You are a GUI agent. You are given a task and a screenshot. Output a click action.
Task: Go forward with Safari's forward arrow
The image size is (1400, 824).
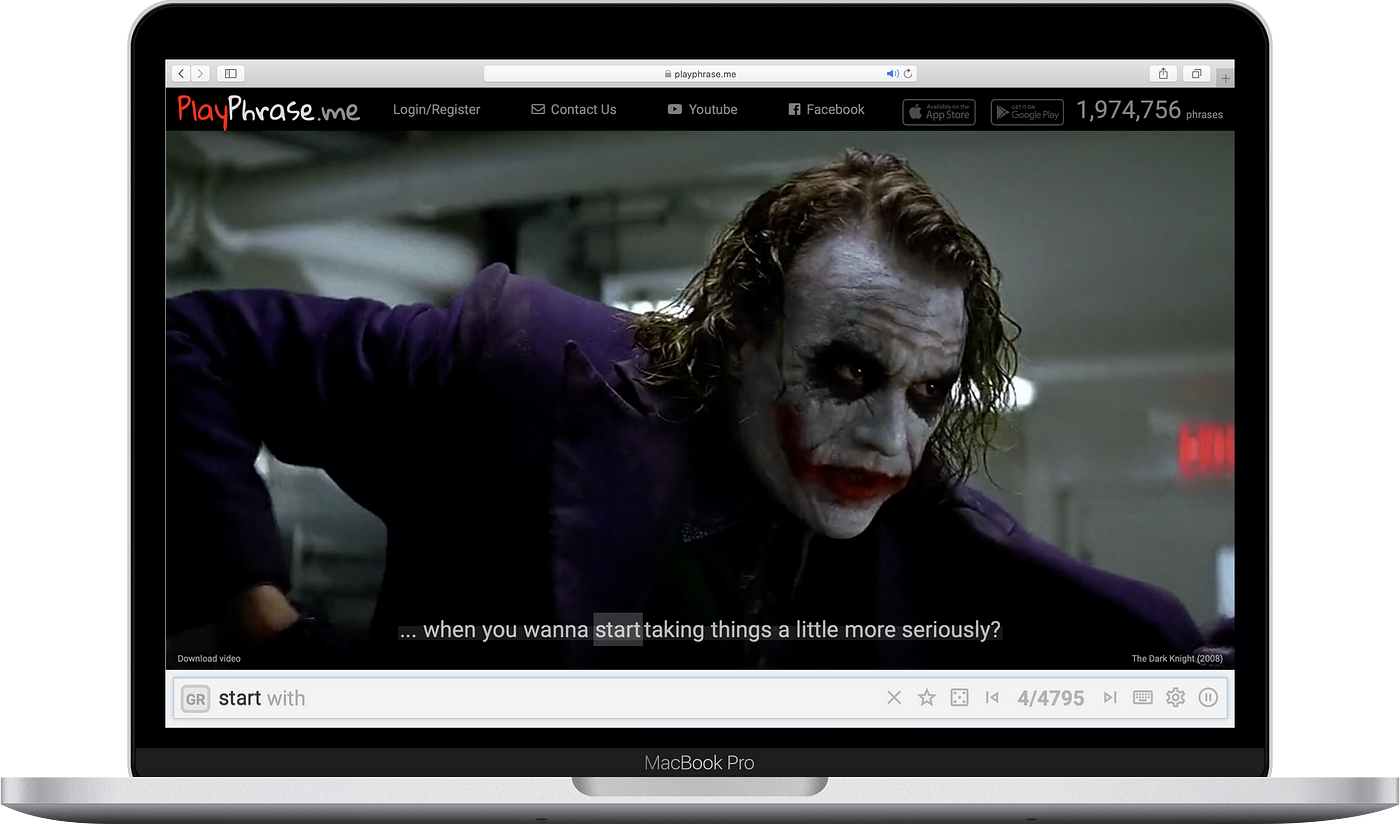pyautogui.click(x=201, y=73)
